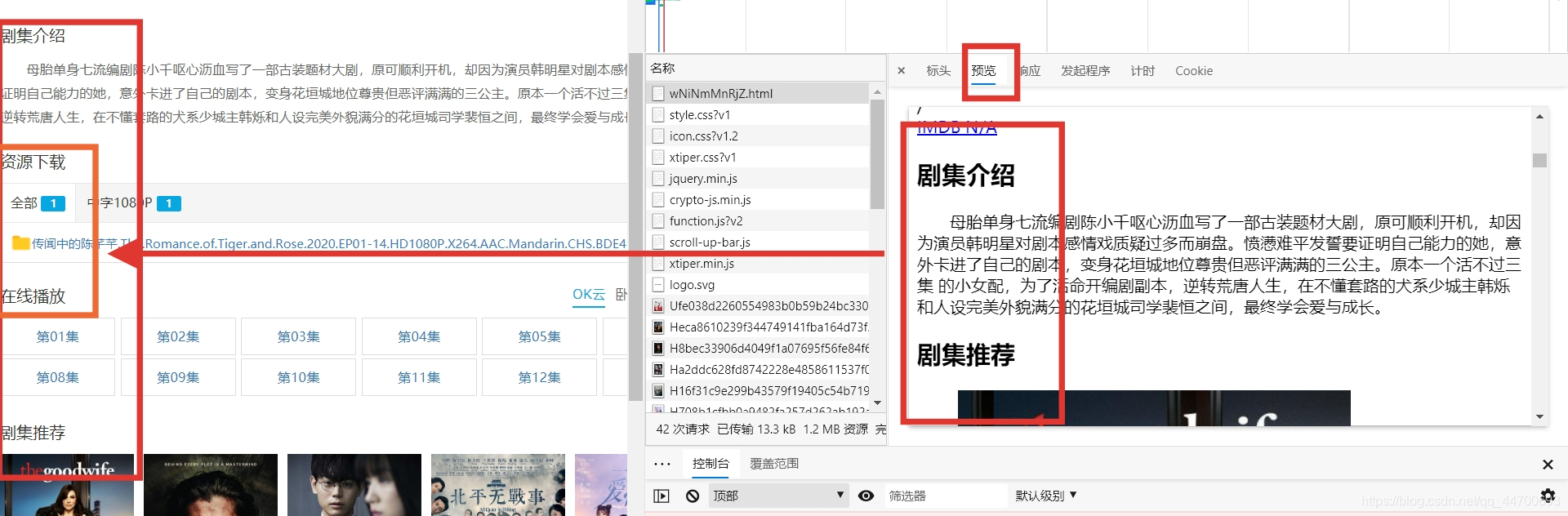
Task: Open console settings gear
Action: coord(1548,495)
